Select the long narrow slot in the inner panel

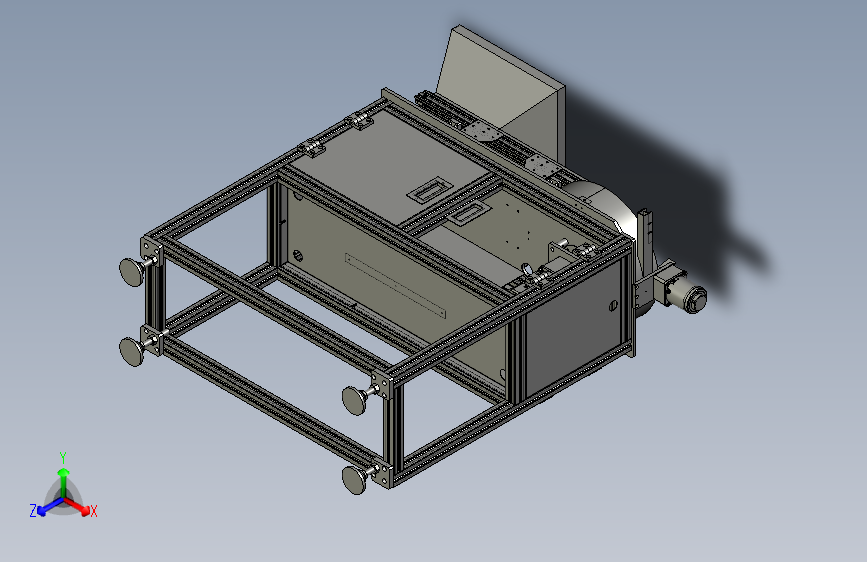coord(395,285)
